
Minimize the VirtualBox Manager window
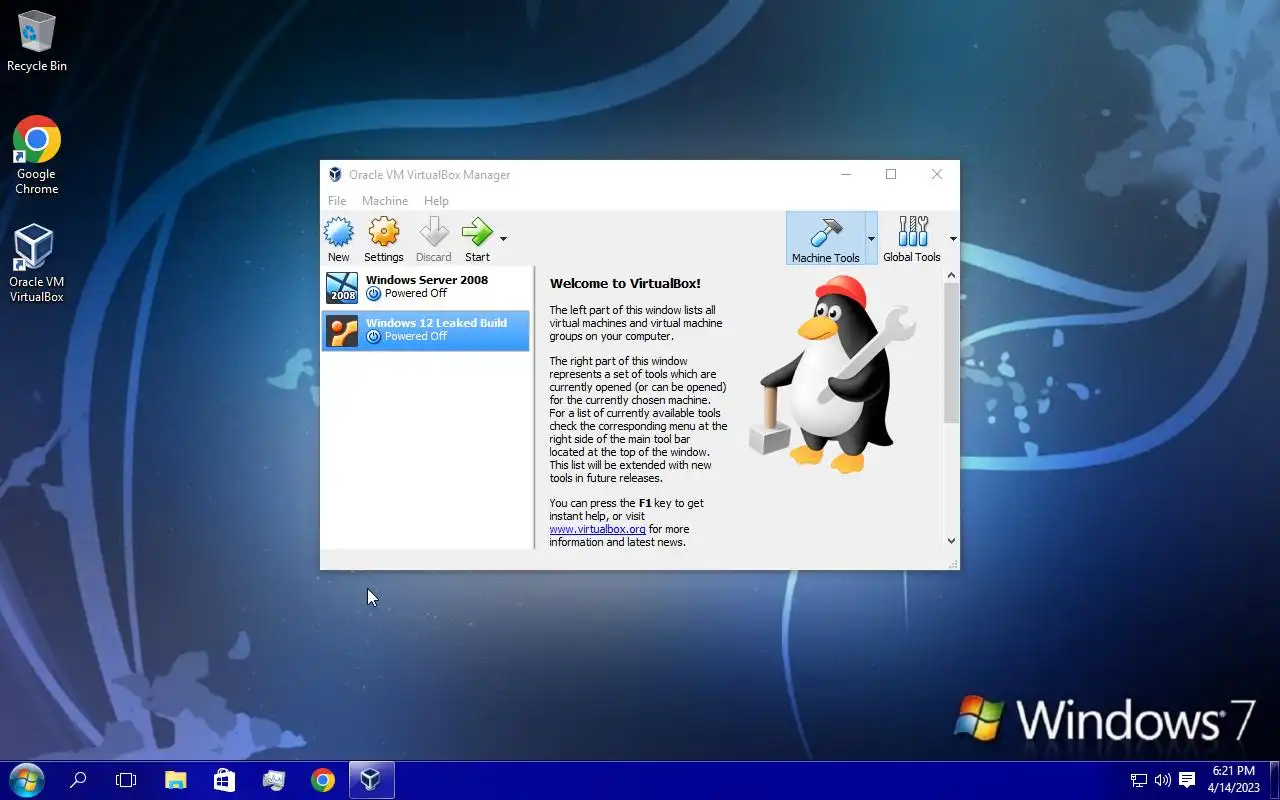846,174
